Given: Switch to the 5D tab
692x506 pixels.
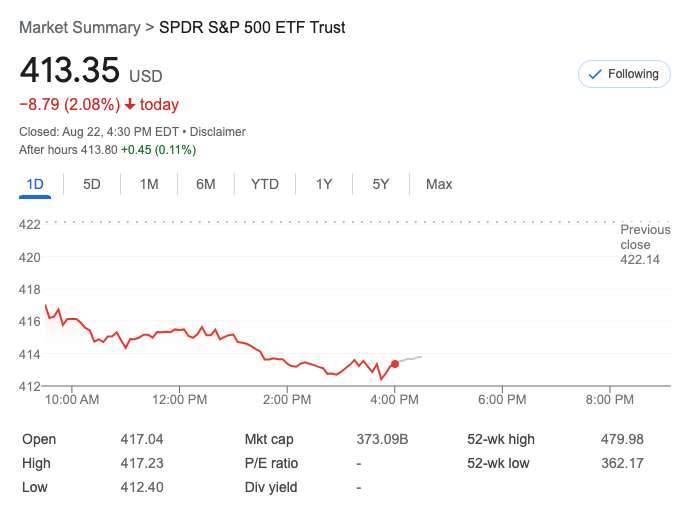Looking at the screenshot, I should [92, 184].
